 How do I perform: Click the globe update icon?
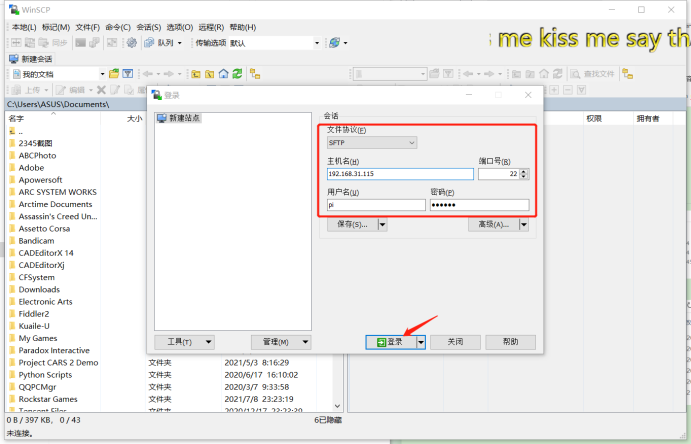(334, 43)
